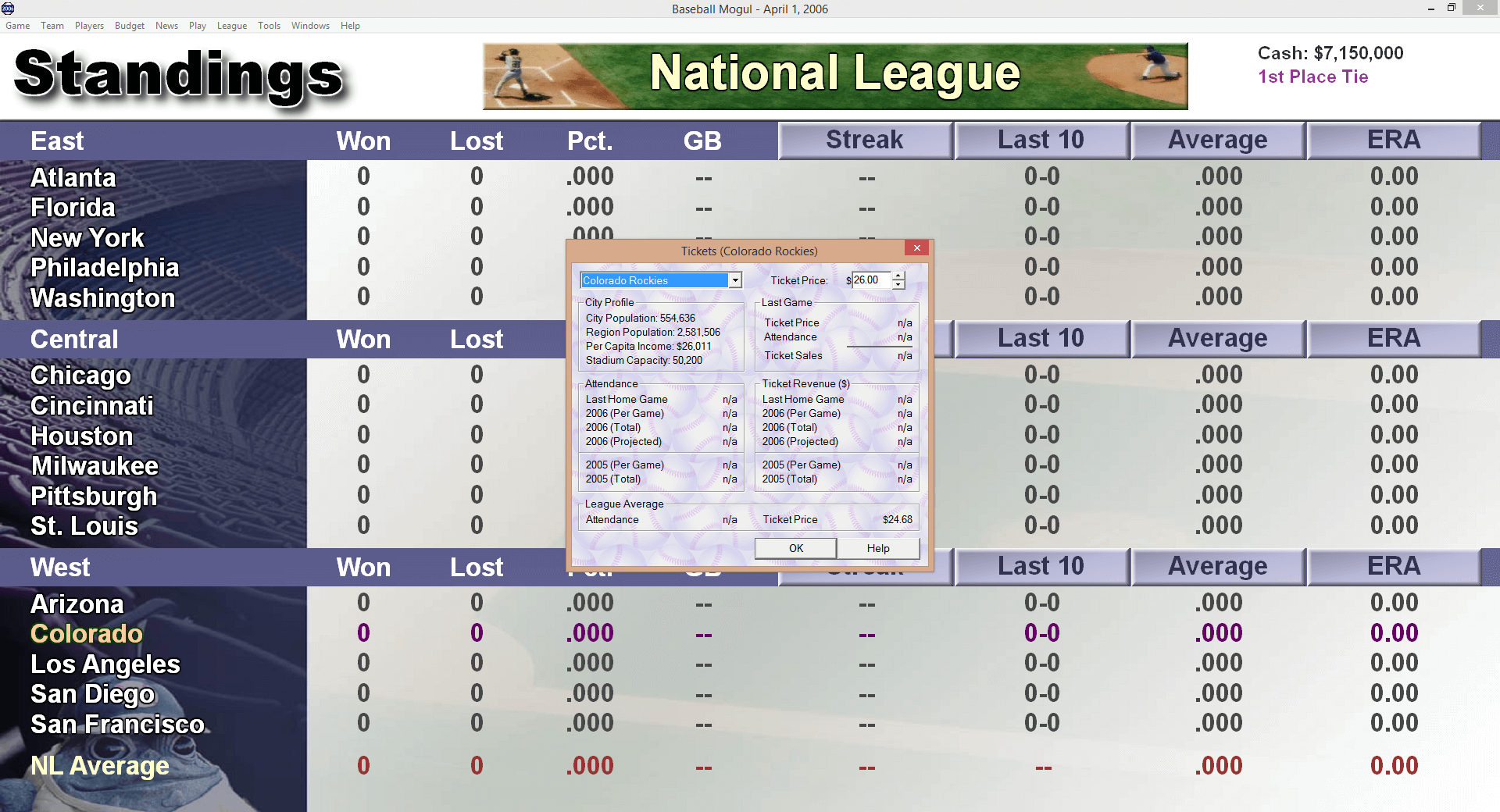Decrease ticket price with down arrow

tap(898, 285)
